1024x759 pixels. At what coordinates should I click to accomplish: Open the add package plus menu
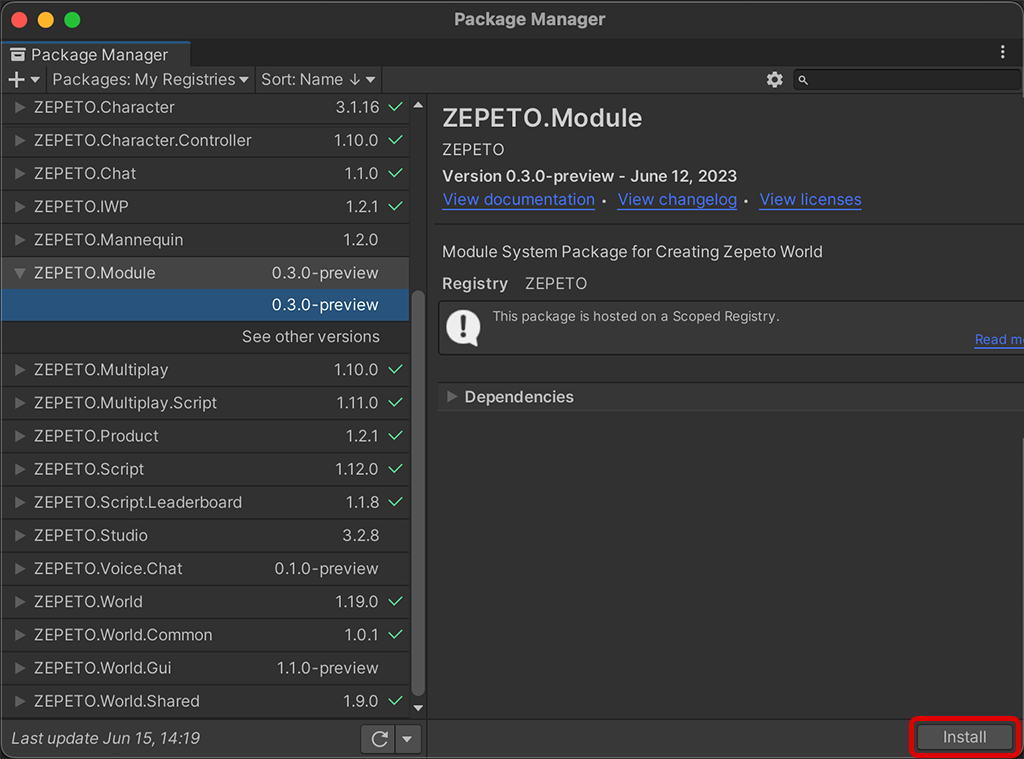[24, 80]
